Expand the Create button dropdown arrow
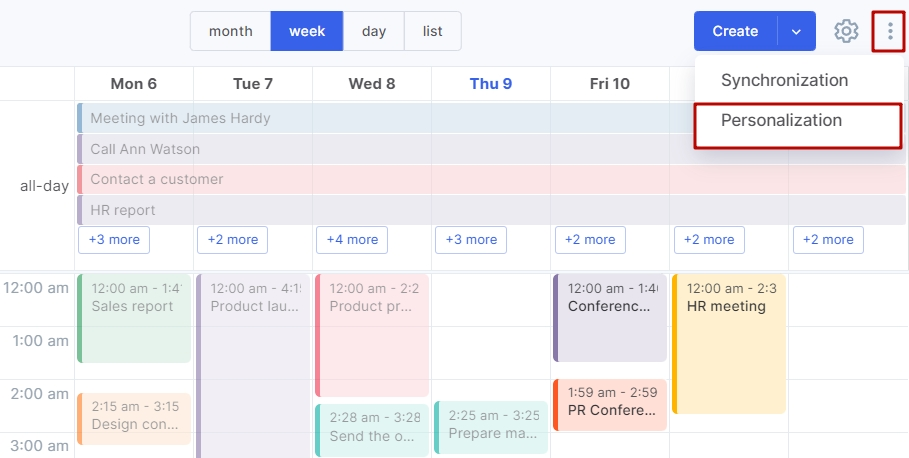 click(x=796, y=31)
